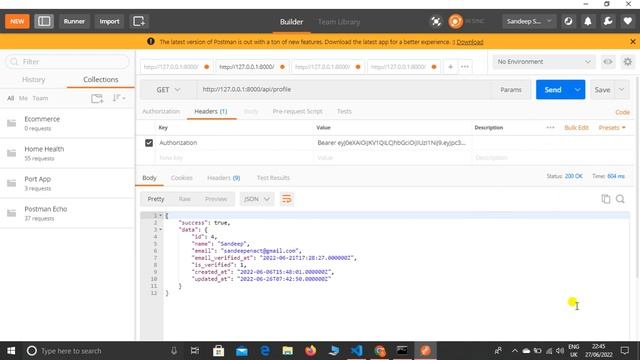Open the Test Results tab
The image size is (640, 360).
coord(273,178)
